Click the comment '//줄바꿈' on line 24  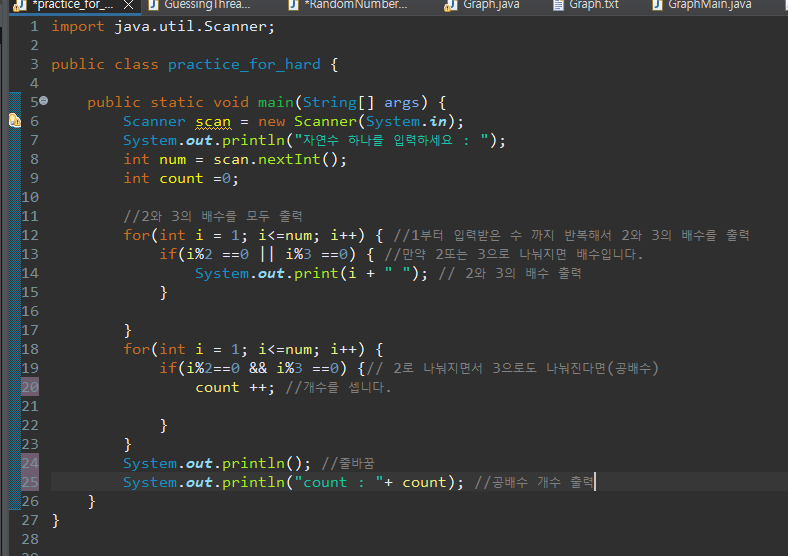pyautogui.click(x=348, y=463)
